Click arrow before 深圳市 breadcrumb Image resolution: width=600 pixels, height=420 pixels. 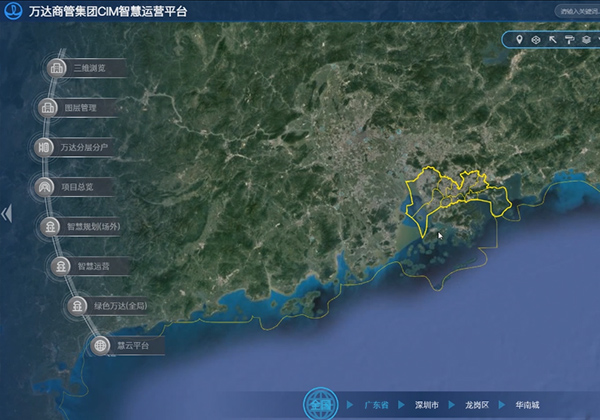(x=401, y=405)
